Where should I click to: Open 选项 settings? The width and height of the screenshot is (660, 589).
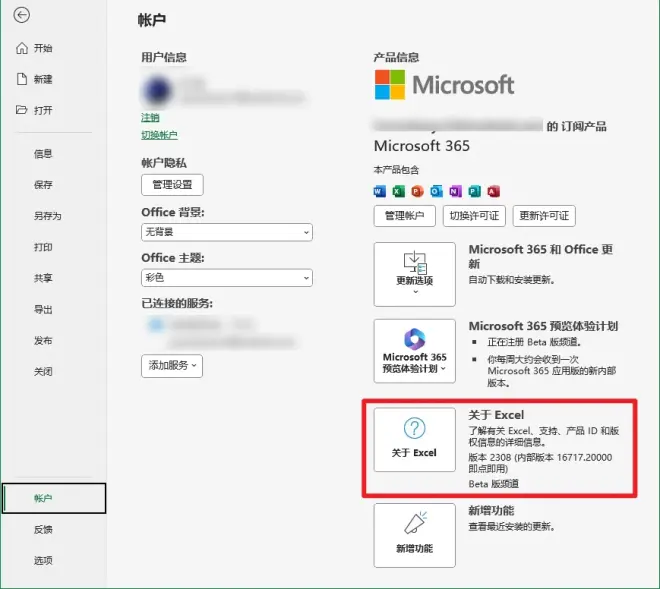(43, 560)
